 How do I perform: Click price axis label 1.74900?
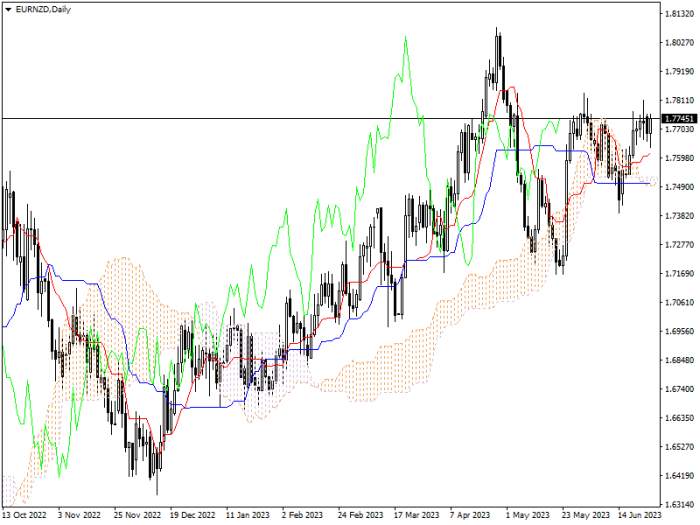[679, 187]
